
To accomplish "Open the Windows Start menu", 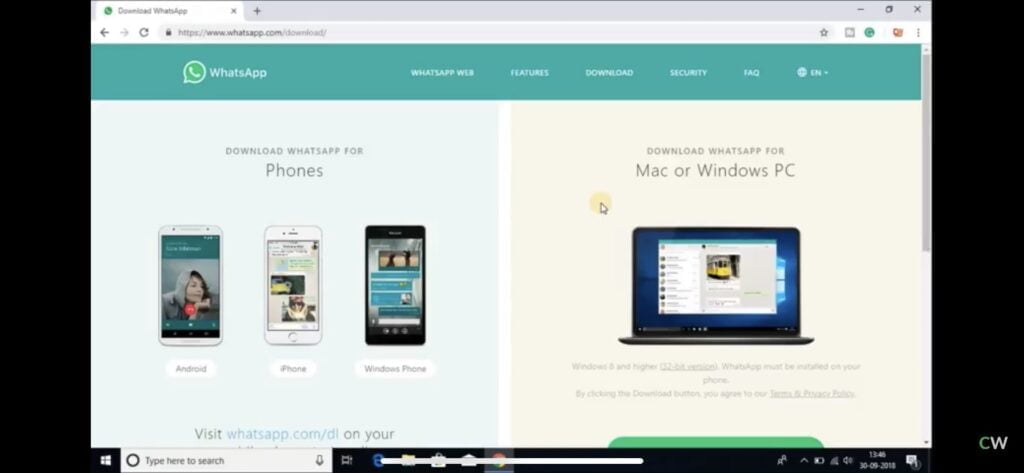I will 106,461.
